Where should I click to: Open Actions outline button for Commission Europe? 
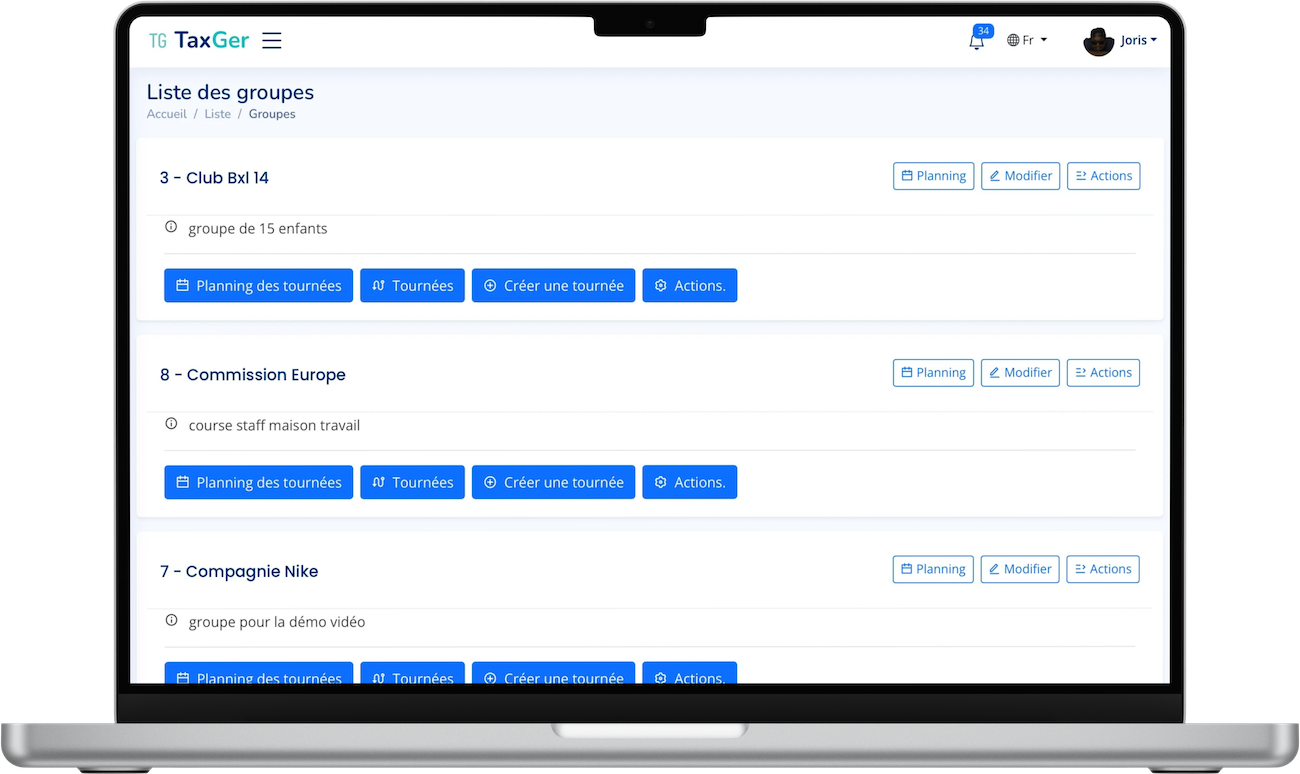[x=1103, y=373]
